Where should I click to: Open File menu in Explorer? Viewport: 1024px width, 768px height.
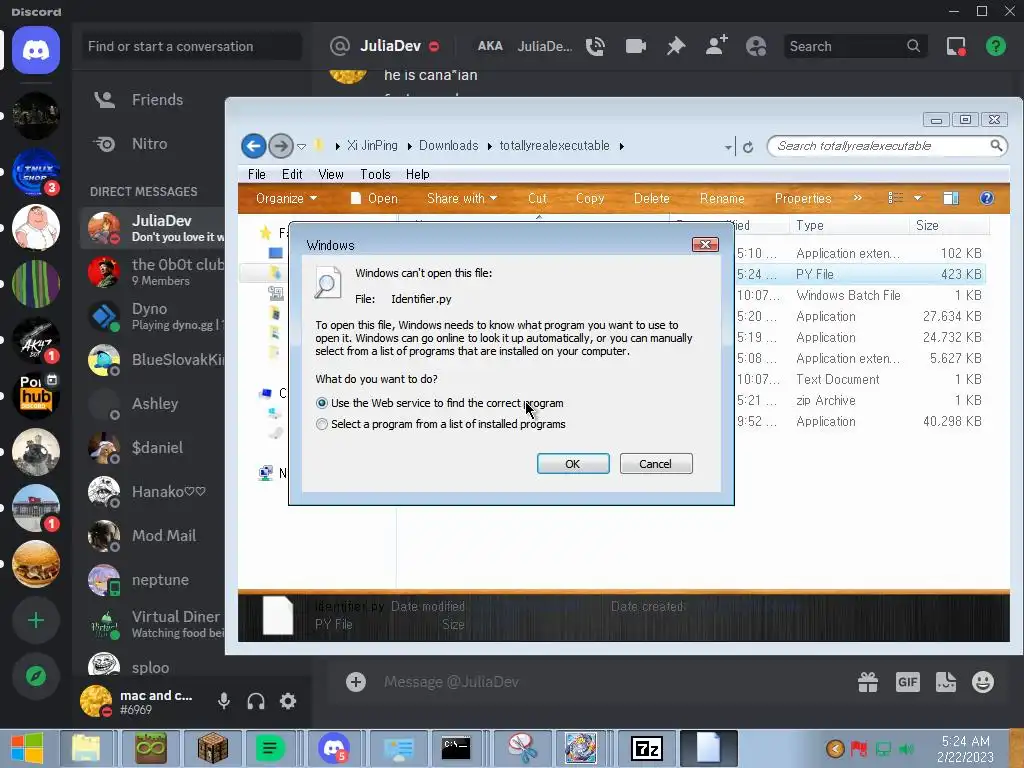coord(257,174)
